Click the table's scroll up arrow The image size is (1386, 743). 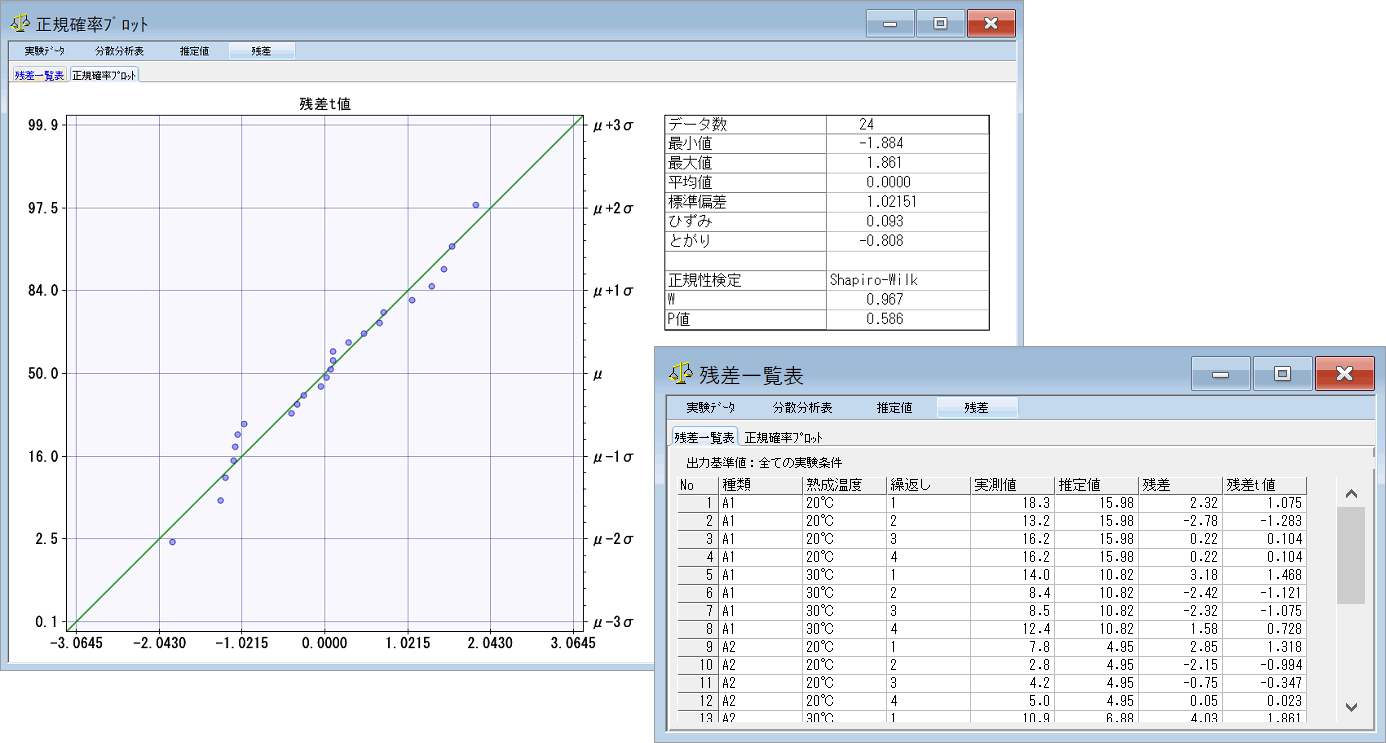coord(1350,493)
